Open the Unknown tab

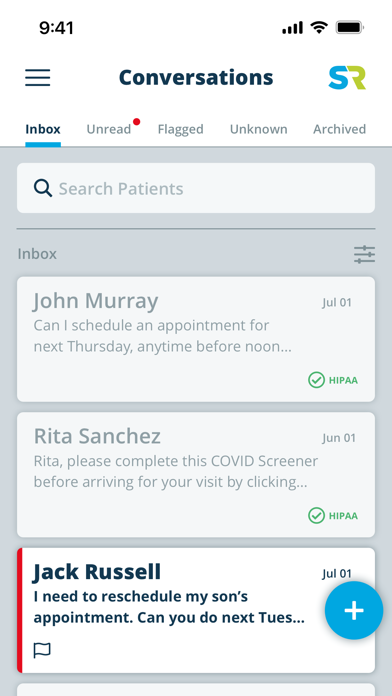(258, 129)
